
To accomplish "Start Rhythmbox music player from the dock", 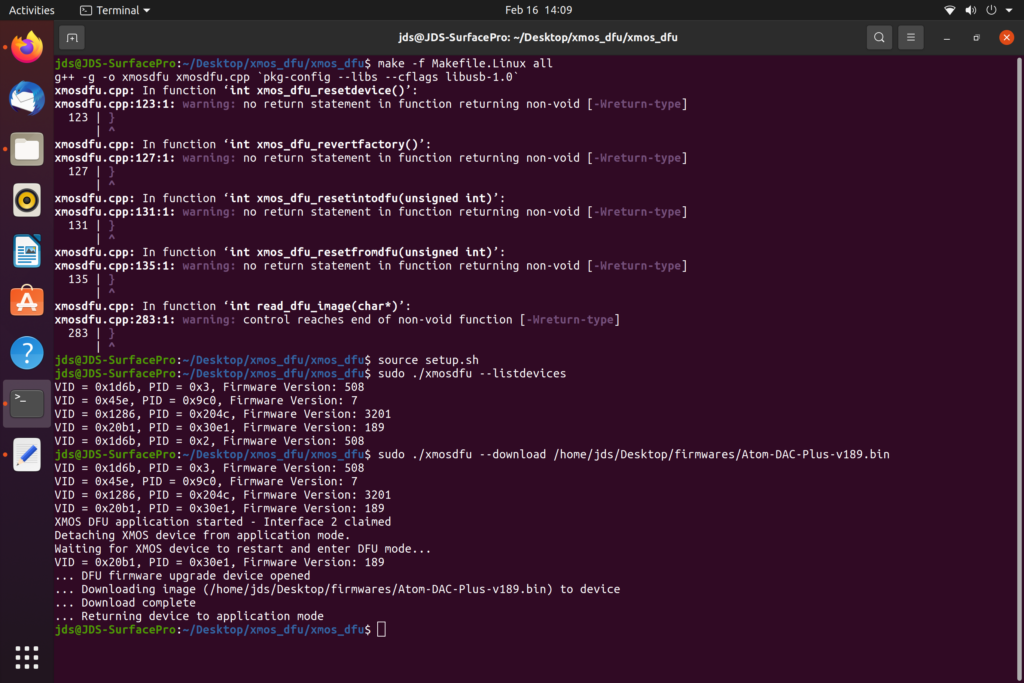I will tap(26, 199).
